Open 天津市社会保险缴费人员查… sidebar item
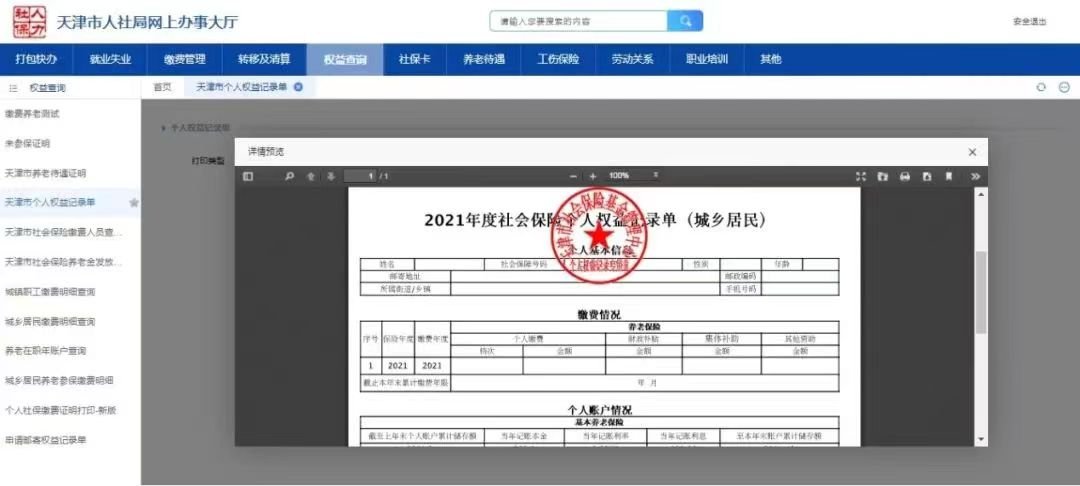The width and height of the screenshot is (1080, 486). pyautogui.click(x=63, y=232)
